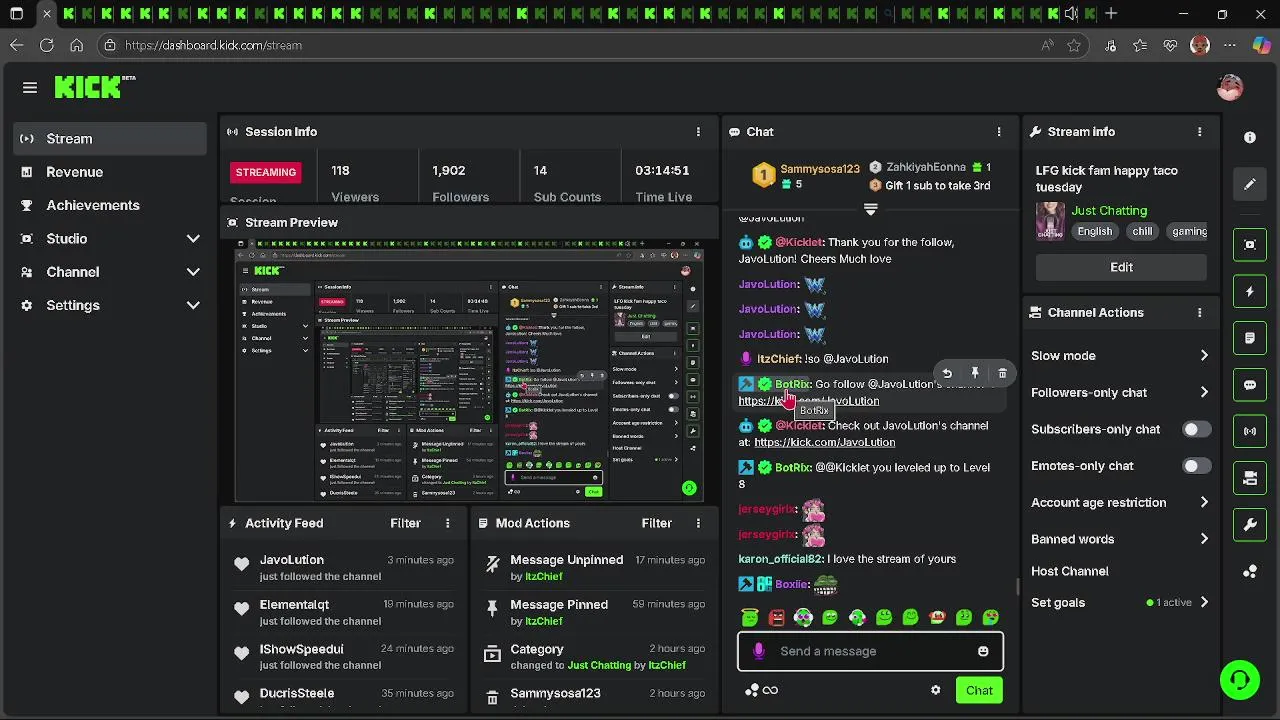Screen dimensions: 1280x720
Task: Toggle the broadcast session info widget icon
Action: pos(1250,432)
